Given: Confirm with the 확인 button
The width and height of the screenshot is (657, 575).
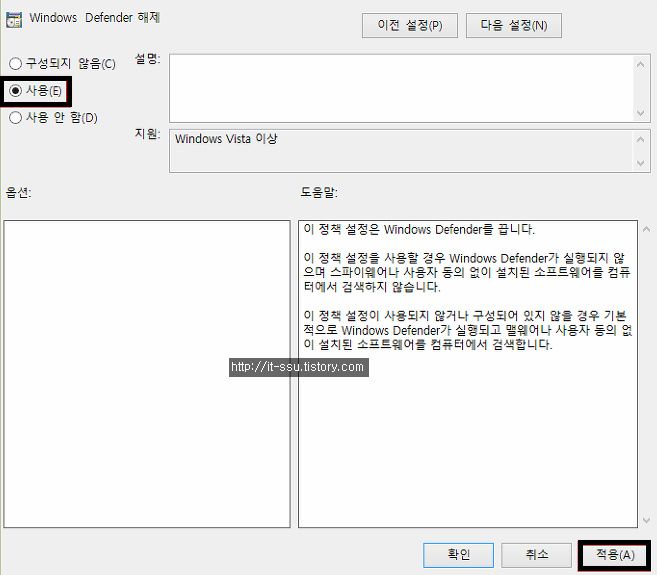Looking at the screenshot, I should coord(458,555).
